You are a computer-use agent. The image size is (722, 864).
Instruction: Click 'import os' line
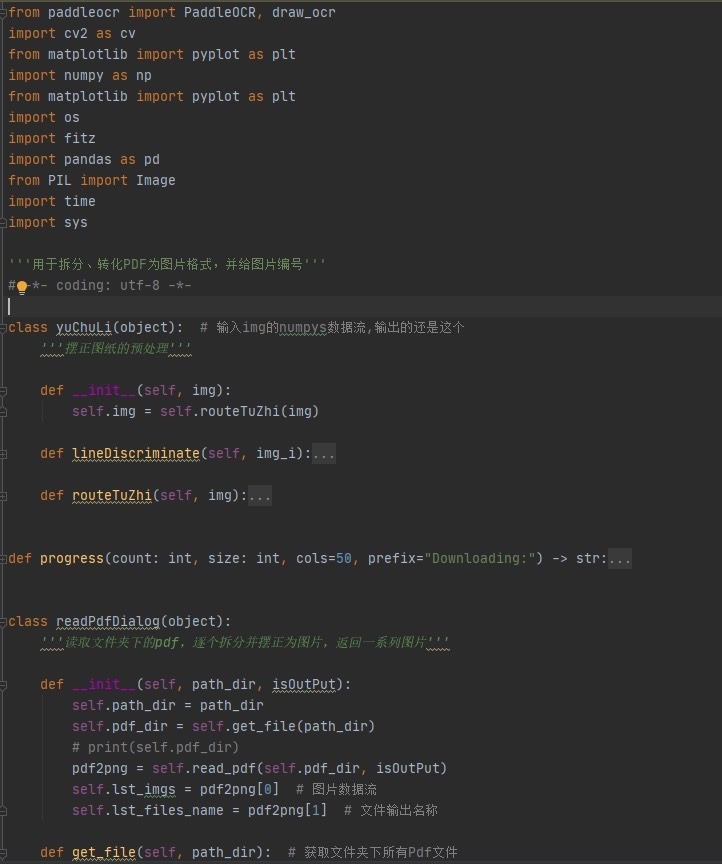coord(44,117)
